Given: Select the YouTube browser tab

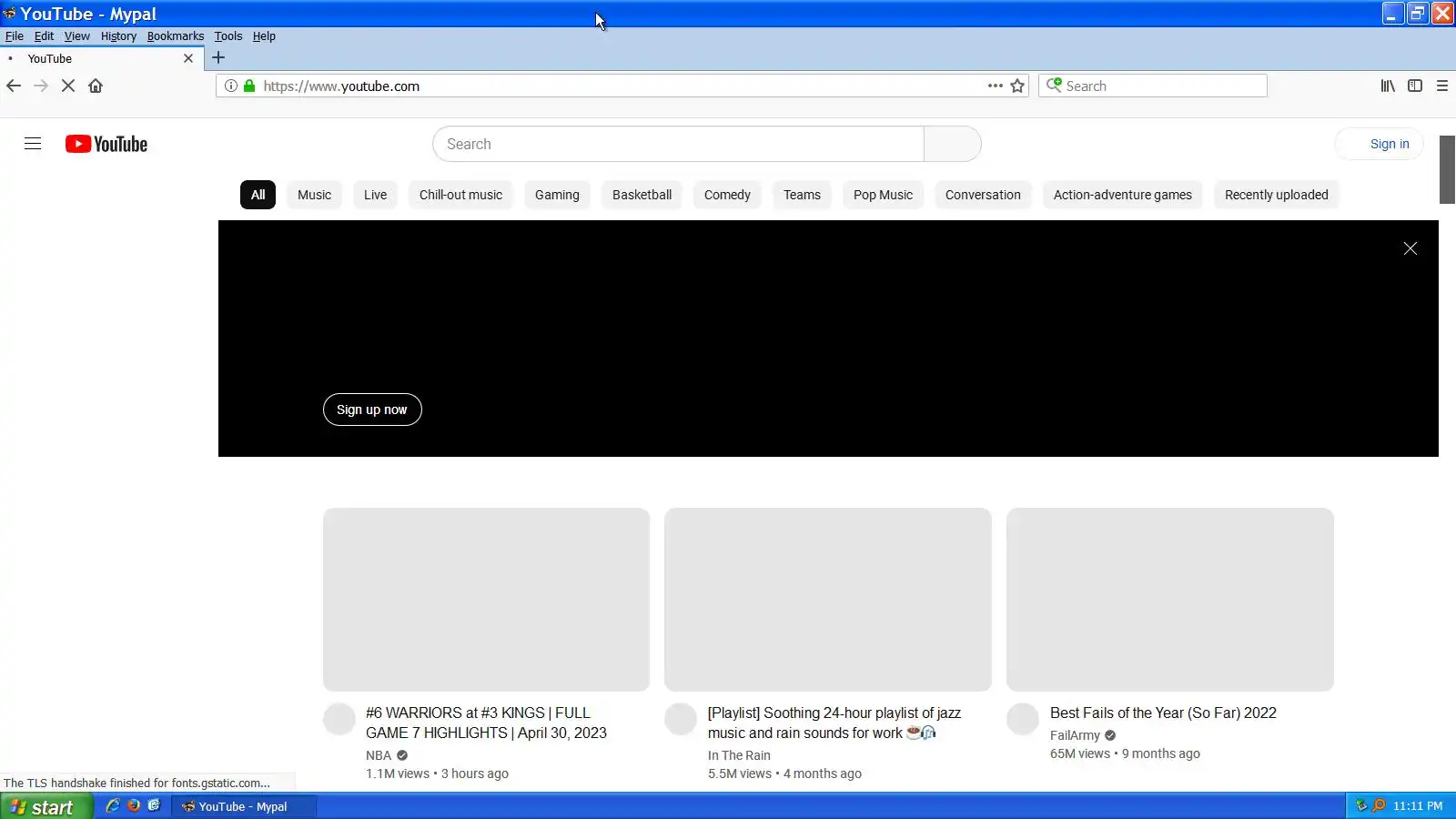Looking at the screenshot, I should (x=100, y=58).
